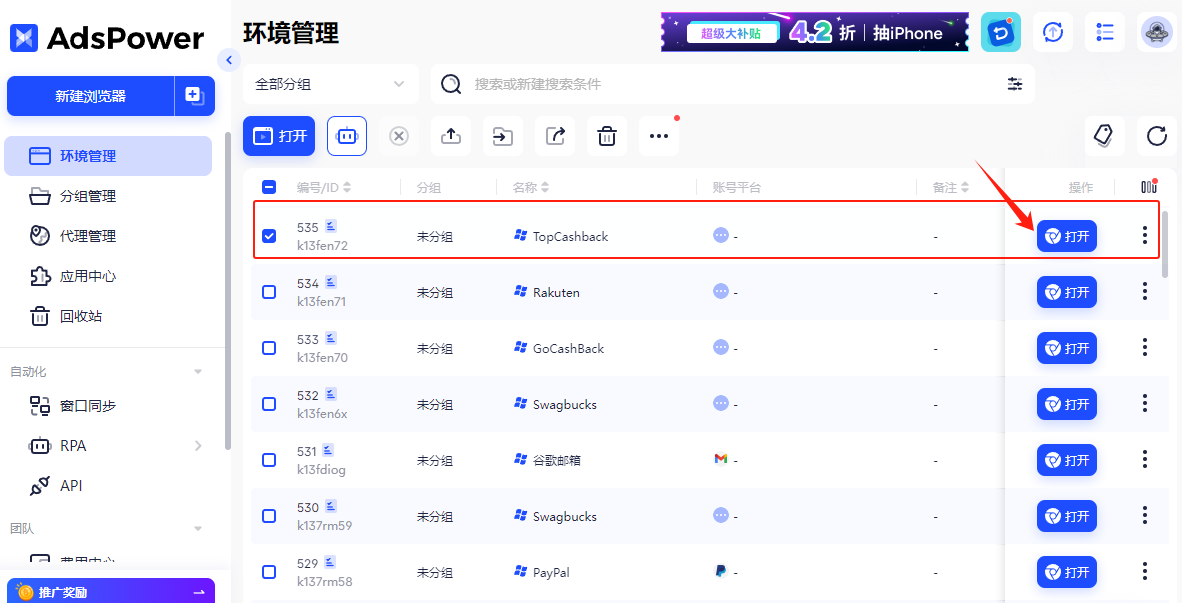Open row menu for Rakuten
Viewport: 1182px width, 603px height.
pyautogui.click(x=1144, y=292)
